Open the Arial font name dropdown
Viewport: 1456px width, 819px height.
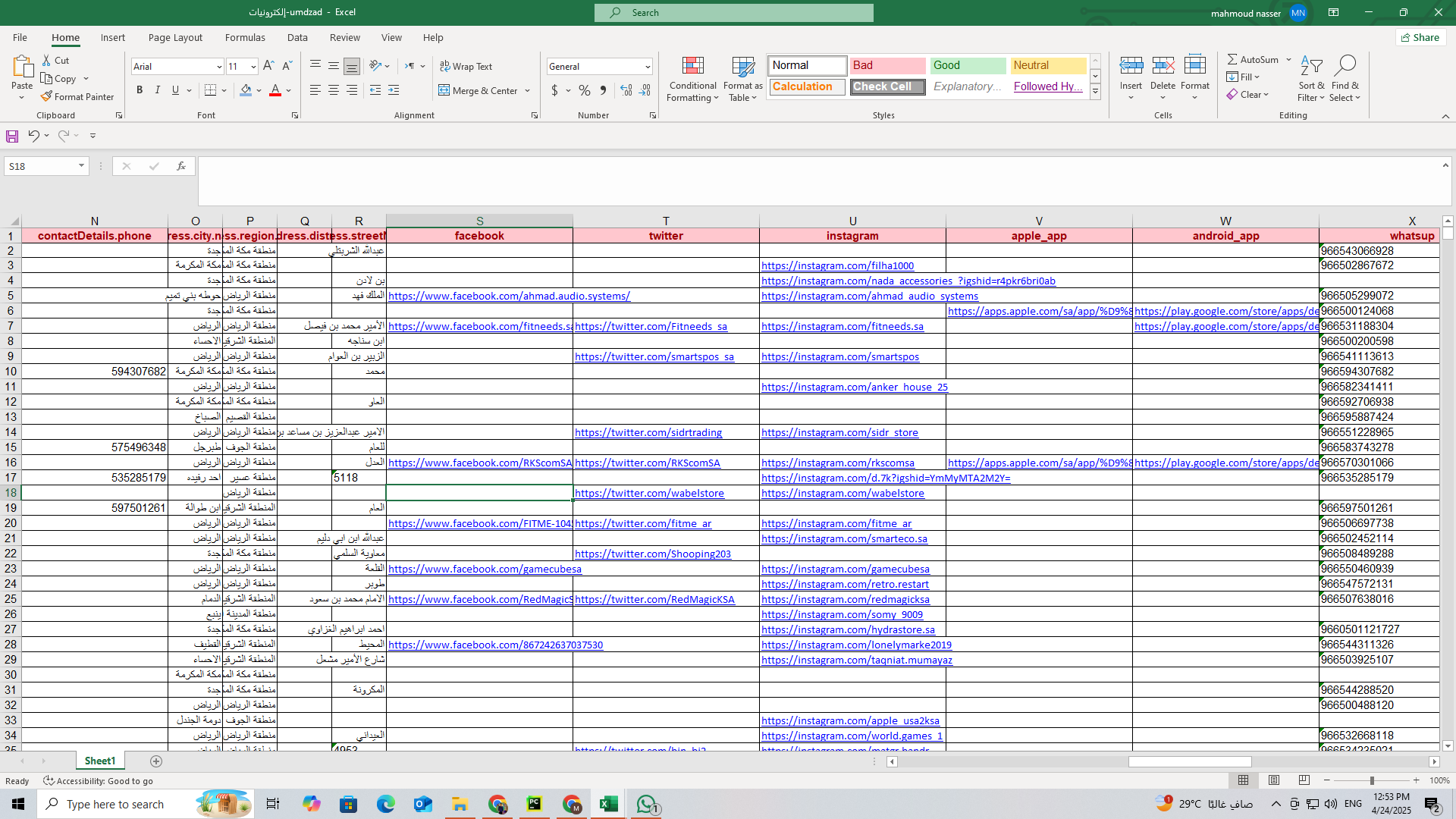(219, 67)
